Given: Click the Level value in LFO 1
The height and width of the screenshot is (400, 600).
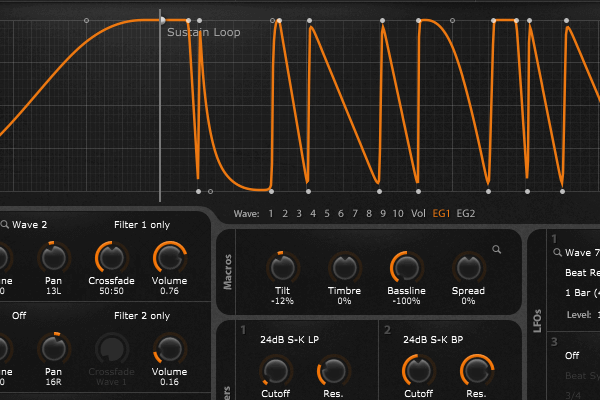Looking at the screenshot, I should pos(598,315).
